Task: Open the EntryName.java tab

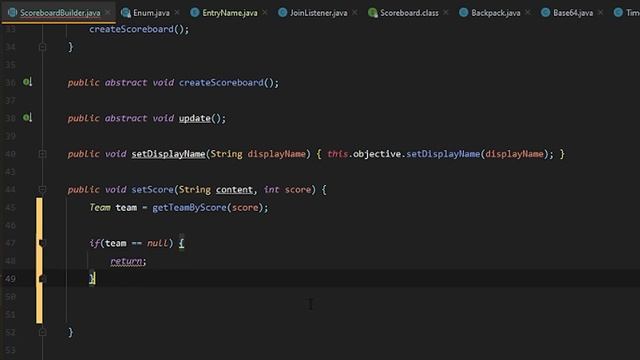Action: coord(230,13)
